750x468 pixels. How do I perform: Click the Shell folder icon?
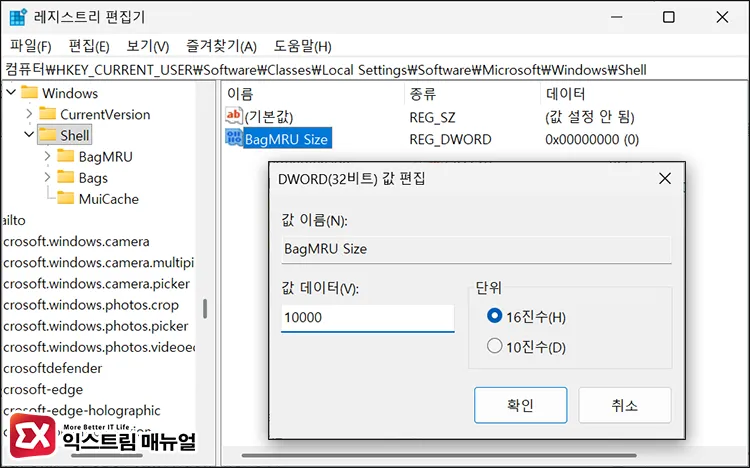point(47,135)
